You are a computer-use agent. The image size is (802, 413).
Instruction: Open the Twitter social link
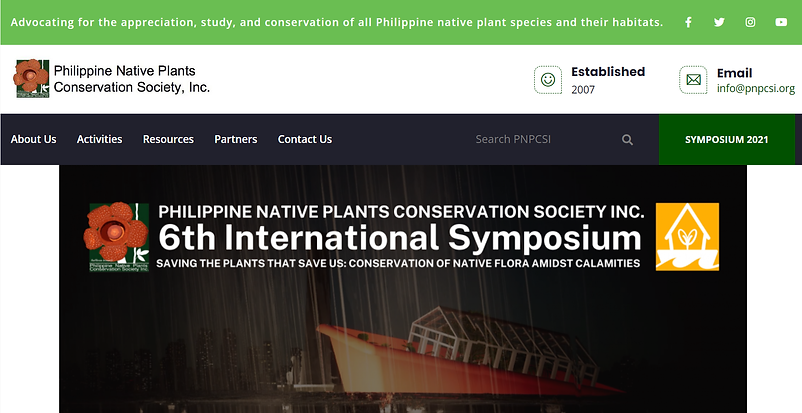pos(719,22)
